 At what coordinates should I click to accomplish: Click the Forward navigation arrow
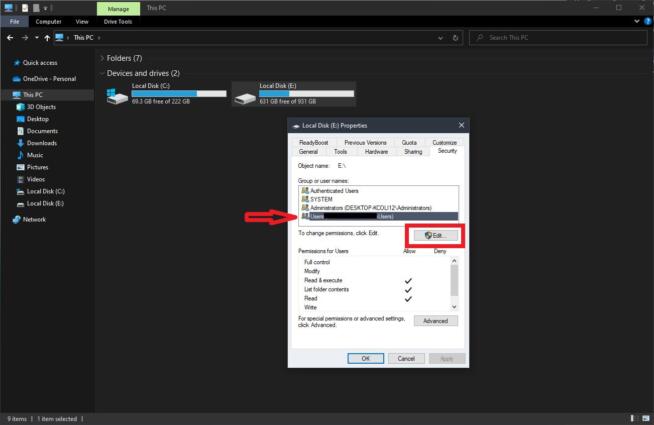pos(25,38)
